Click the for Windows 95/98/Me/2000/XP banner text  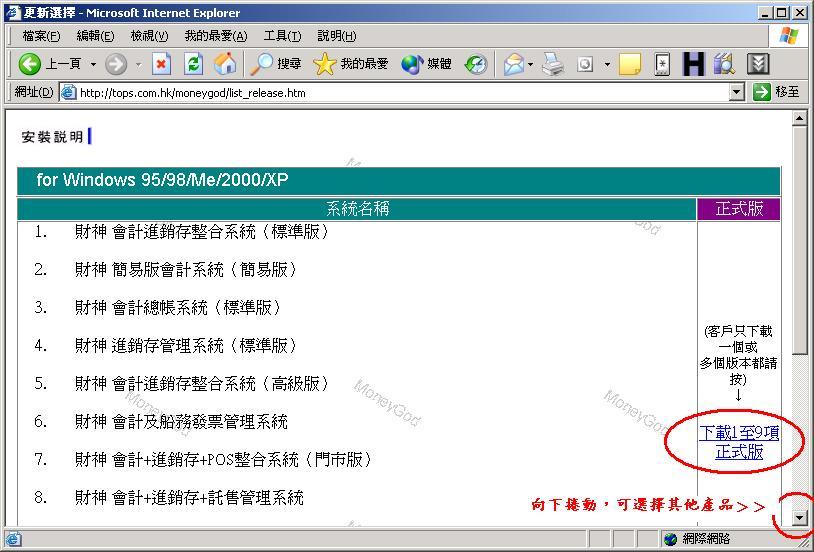(x=162, y=180)
